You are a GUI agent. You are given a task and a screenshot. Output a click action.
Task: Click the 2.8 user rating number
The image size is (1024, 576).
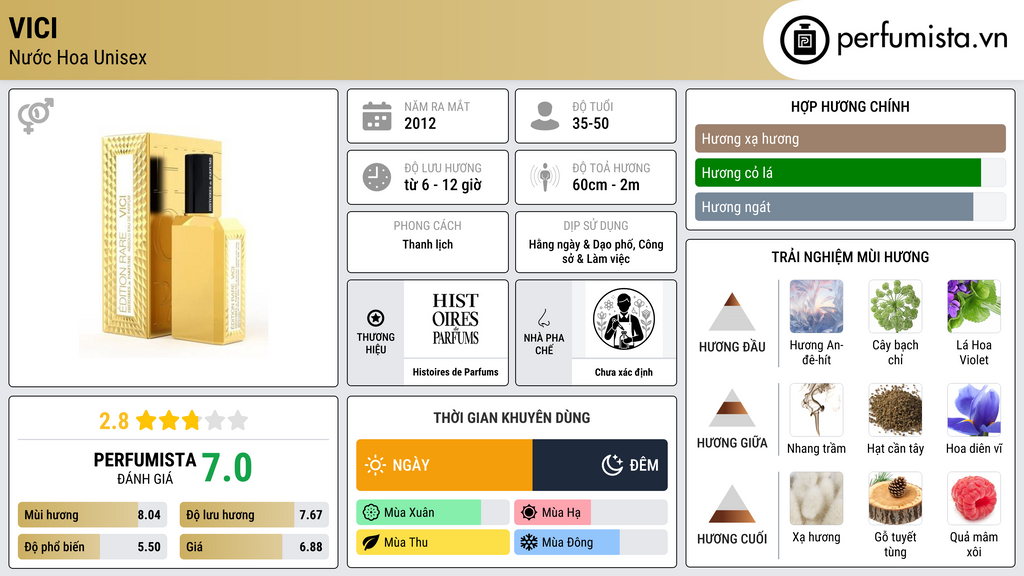pyautogui.click(x=114, y=421)
